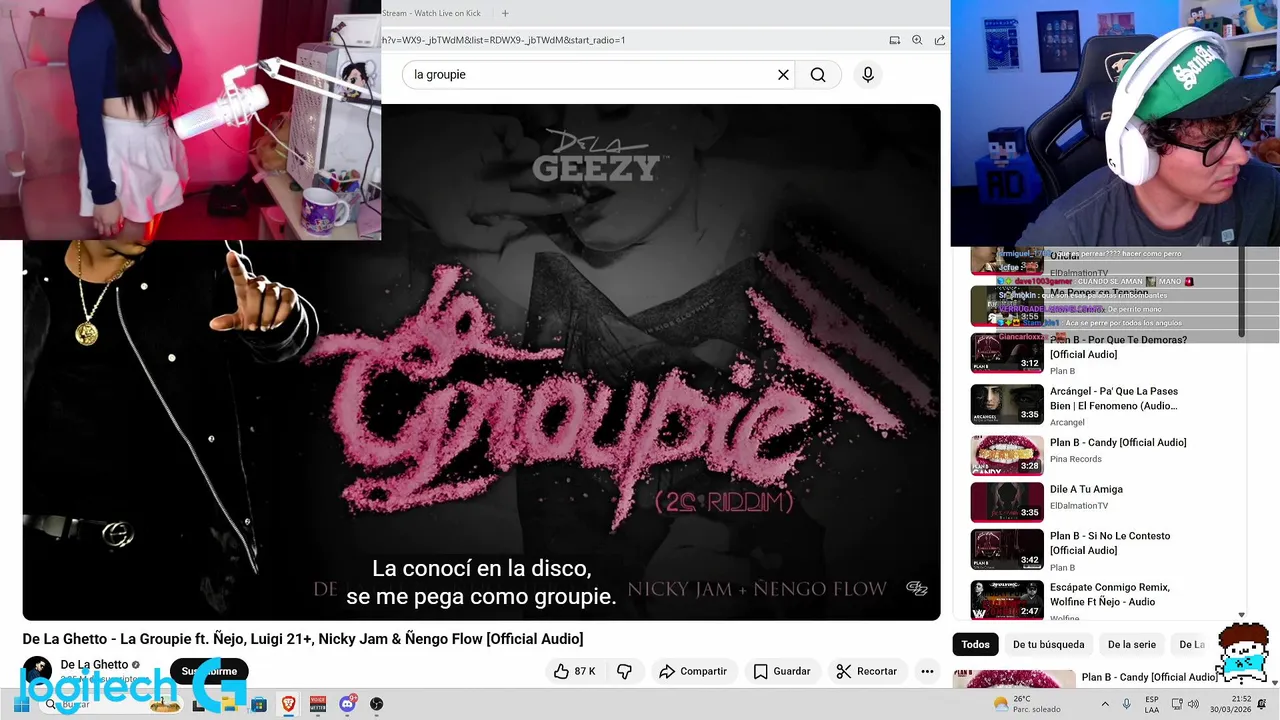
Task: Switch ESP LAA keyboard language
Action: coord(1152,704)
